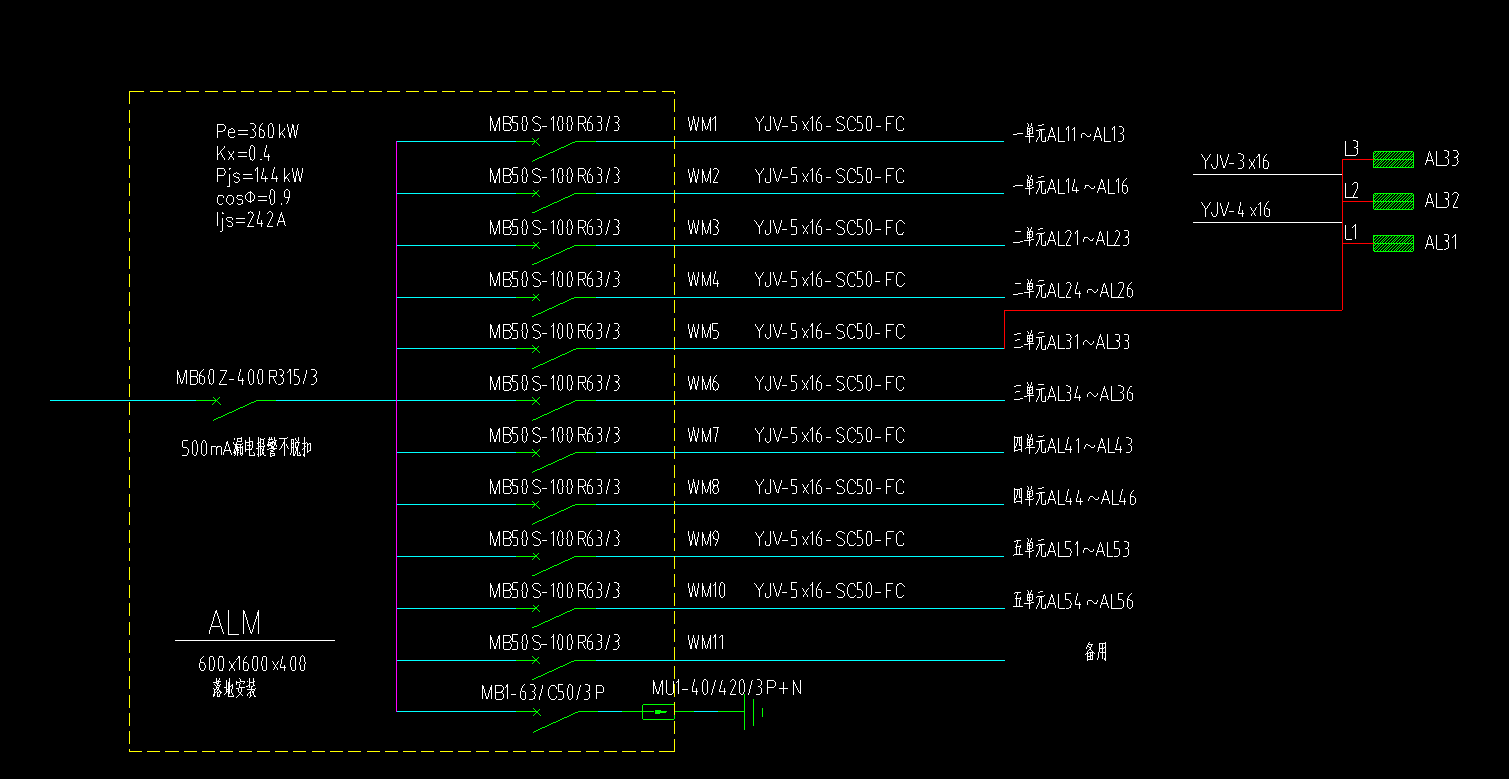Select the 四单元AL44~AL46 destination label

(x=1075, y=498)
